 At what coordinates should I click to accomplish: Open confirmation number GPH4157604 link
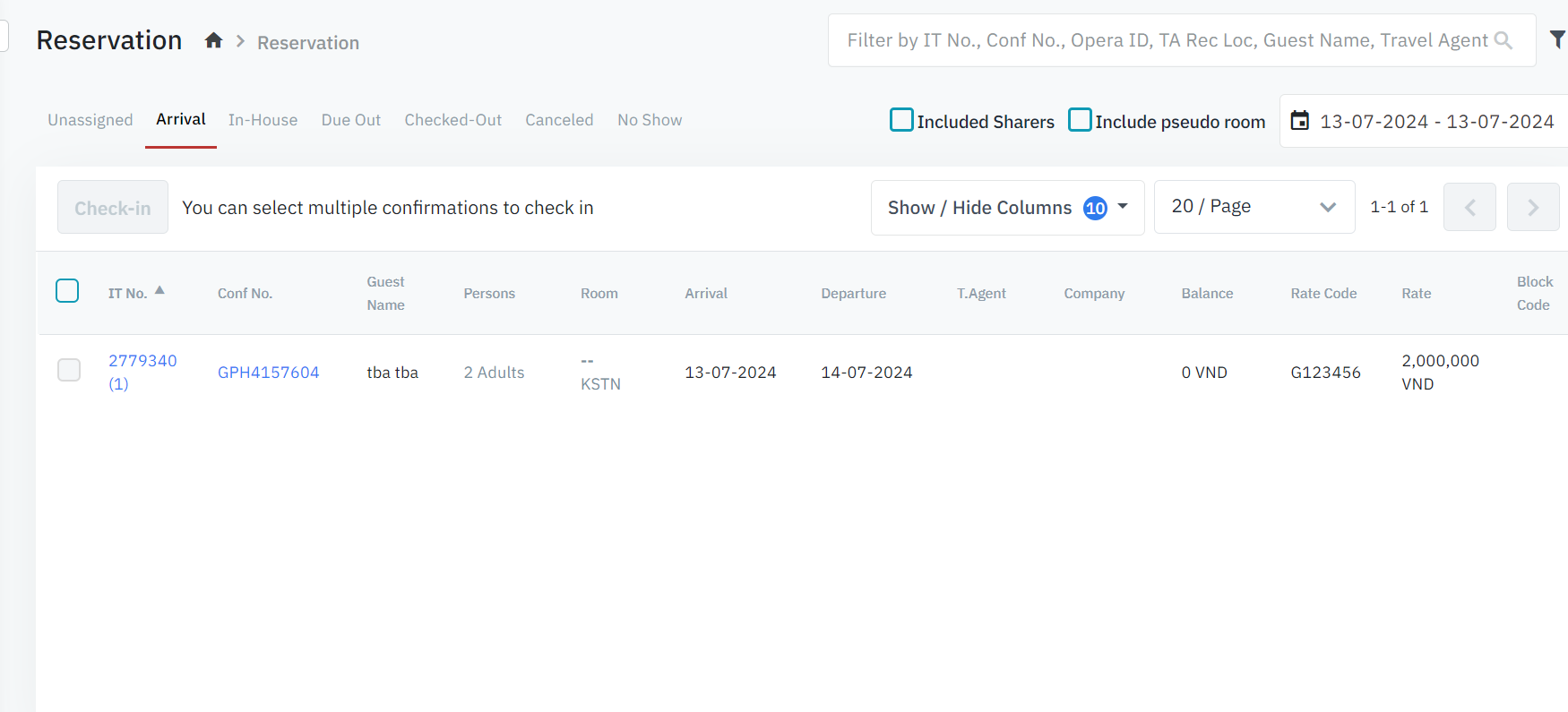[x=268, y=373]
